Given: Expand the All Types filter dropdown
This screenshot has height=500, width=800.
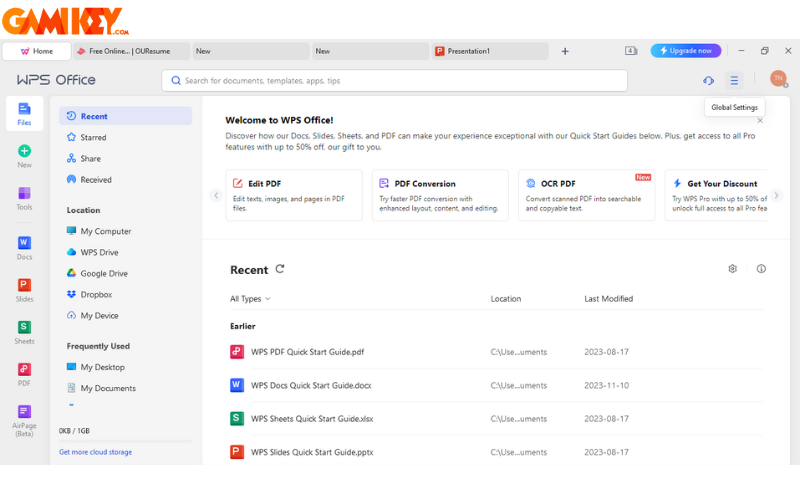Looking at the screenshot, I should (250, 299).
